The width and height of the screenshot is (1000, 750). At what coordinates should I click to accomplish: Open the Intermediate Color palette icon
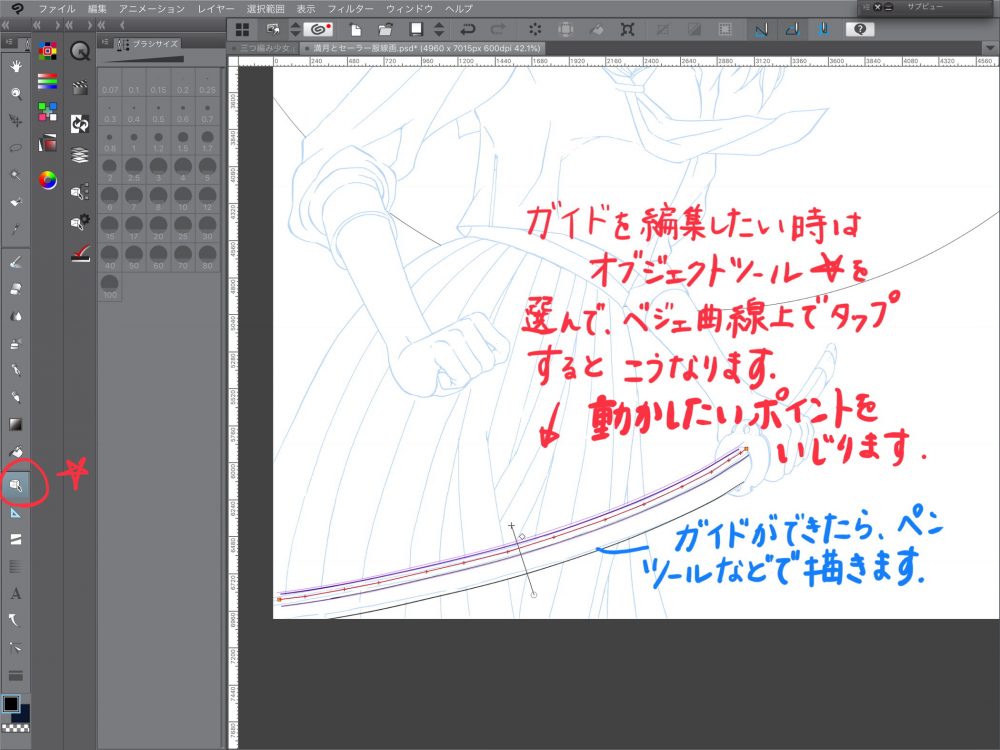point(47,111)
